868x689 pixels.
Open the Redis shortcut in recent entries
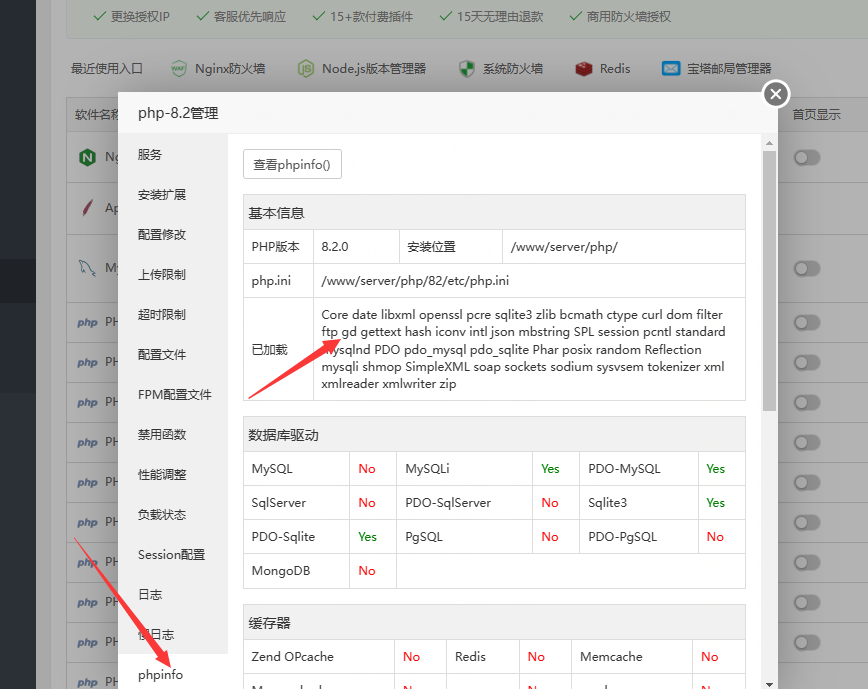[x=603, y=69]
